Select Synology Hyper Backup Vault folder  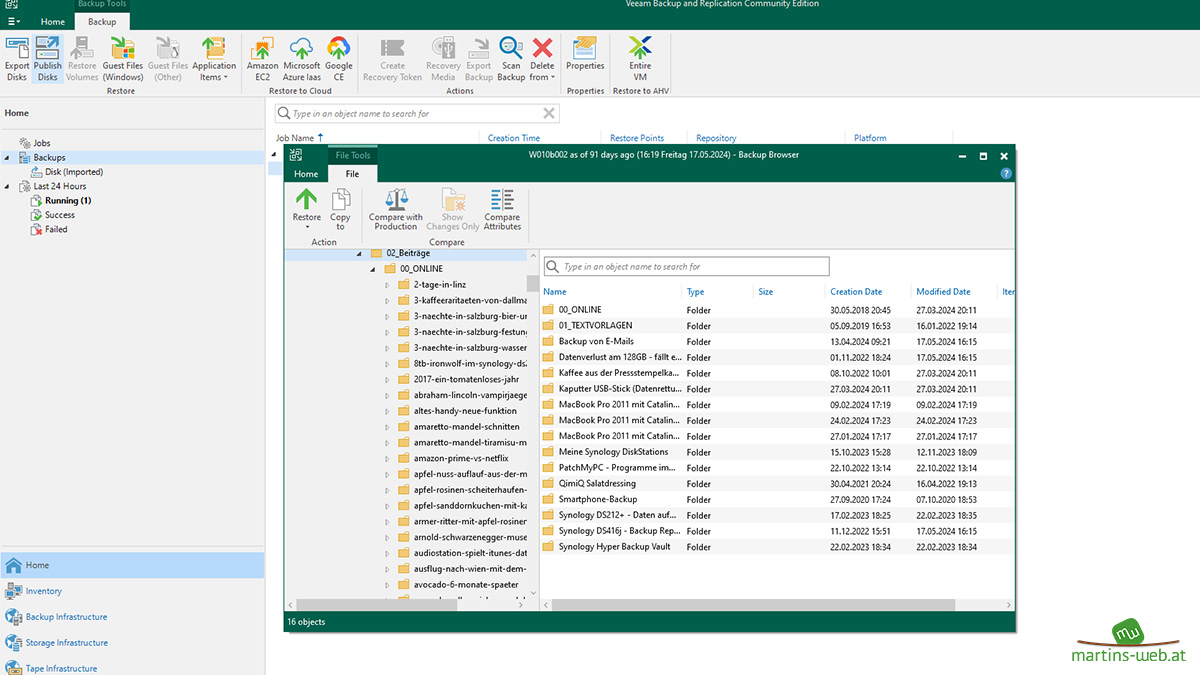click(x=778, y=547)
